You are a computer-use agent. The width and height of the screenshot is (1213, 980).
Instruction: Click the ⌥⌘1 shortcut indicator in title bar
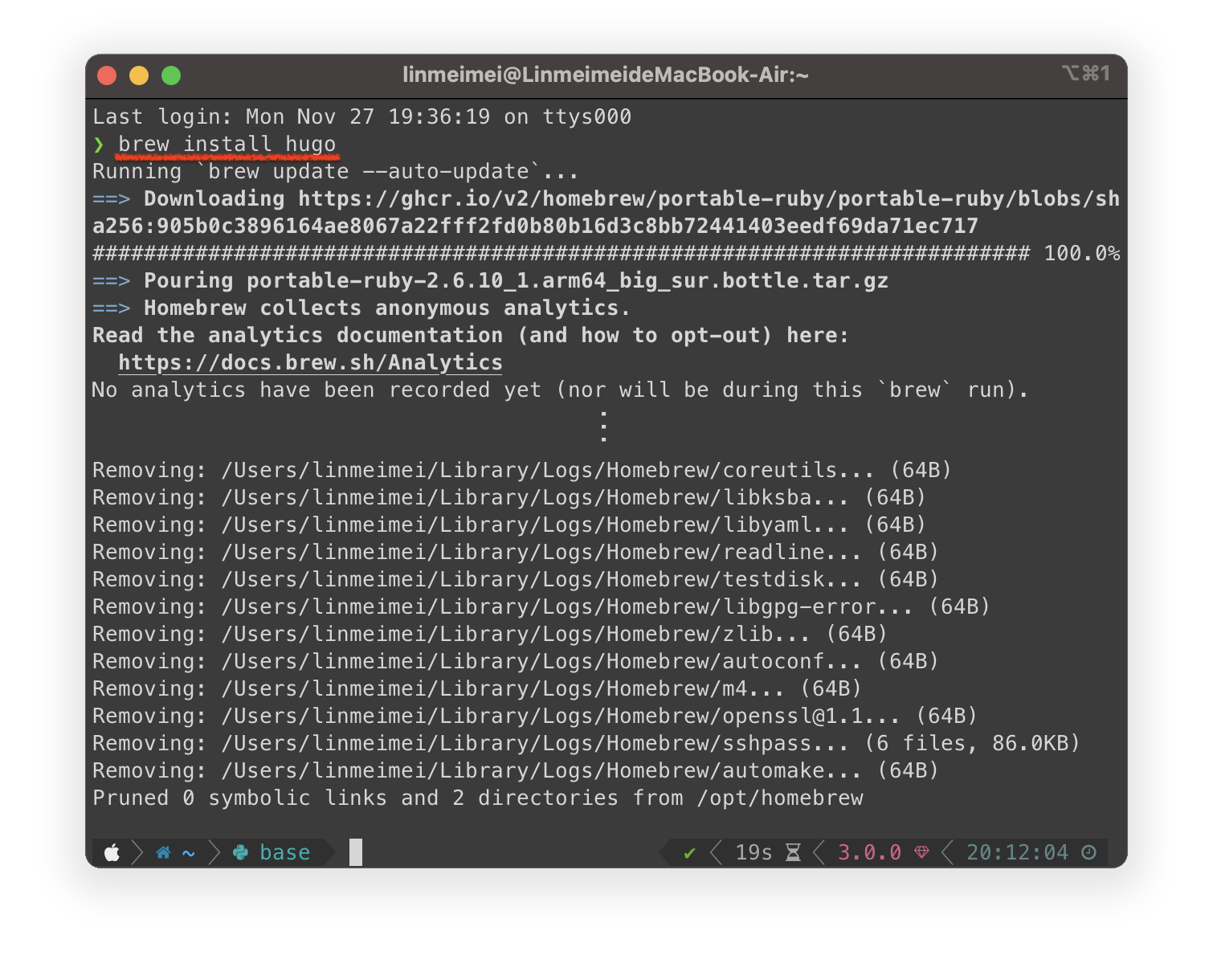tap(1085, 74)
